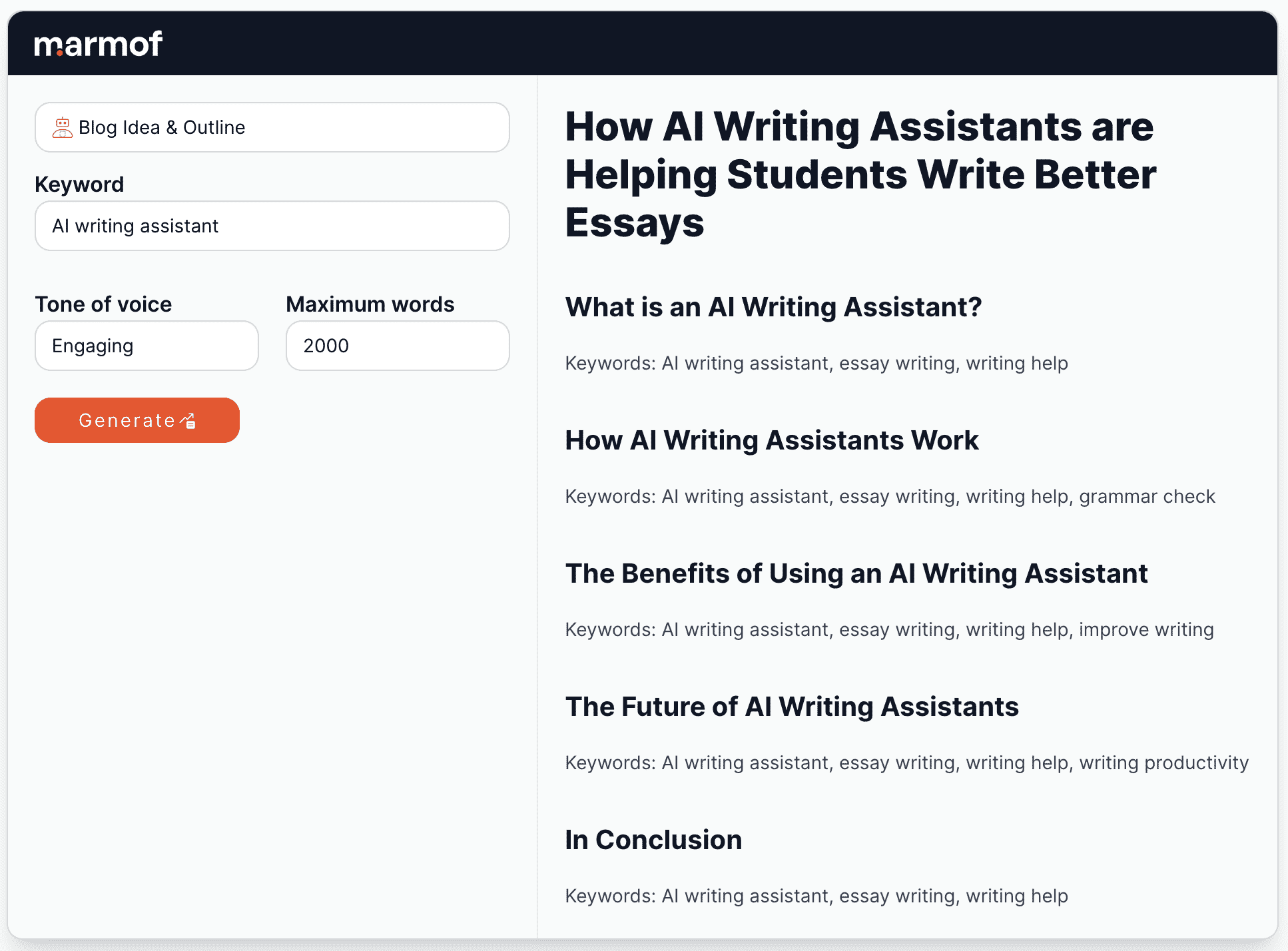Click the magic icon on Generate button

(x=188, y=421)
